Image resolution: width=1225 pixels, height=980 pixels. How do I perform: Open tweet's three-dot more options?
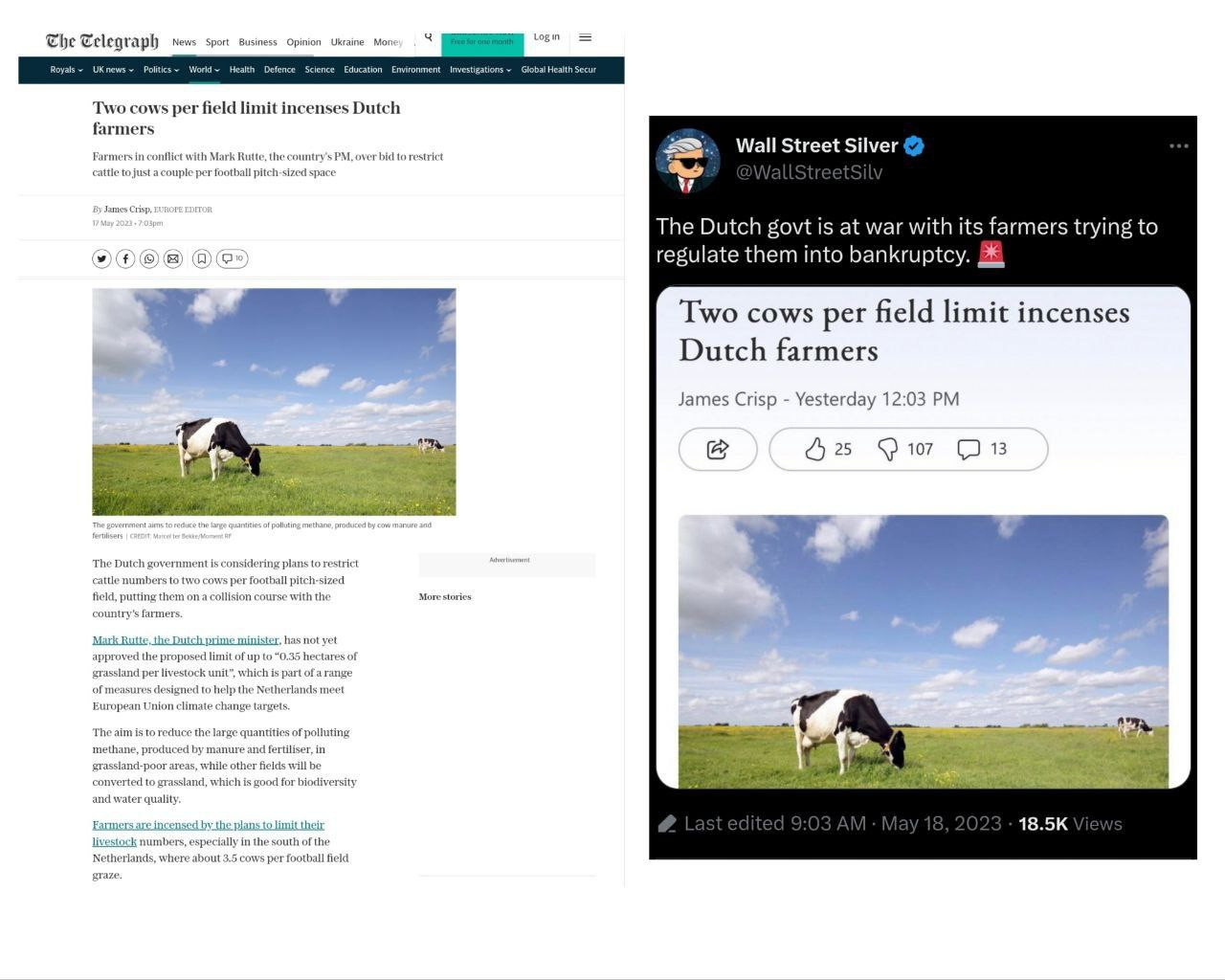click(x=1179, y=146)
